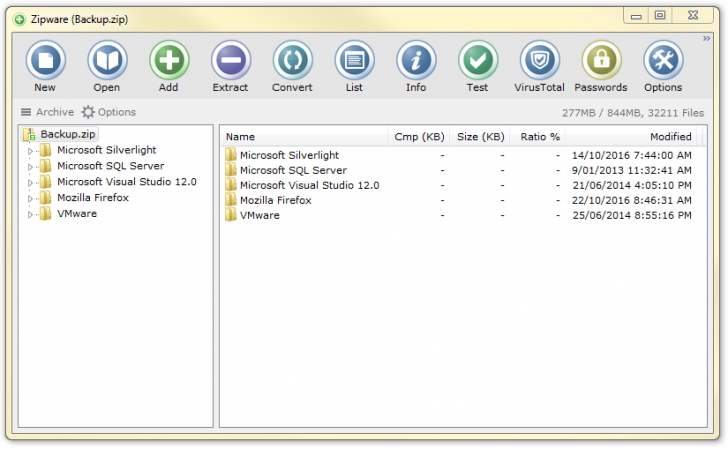Click the date 14/10/2016 7:44:00 AM
This screenshot has height=449, width=728.
[631, 155]
